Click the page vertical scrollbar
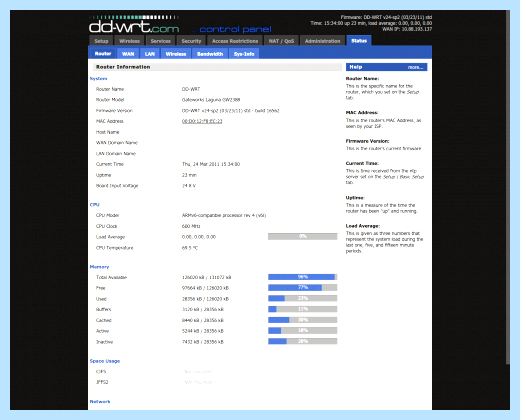This screenshot has height=420, width=520. click(508, 187)
